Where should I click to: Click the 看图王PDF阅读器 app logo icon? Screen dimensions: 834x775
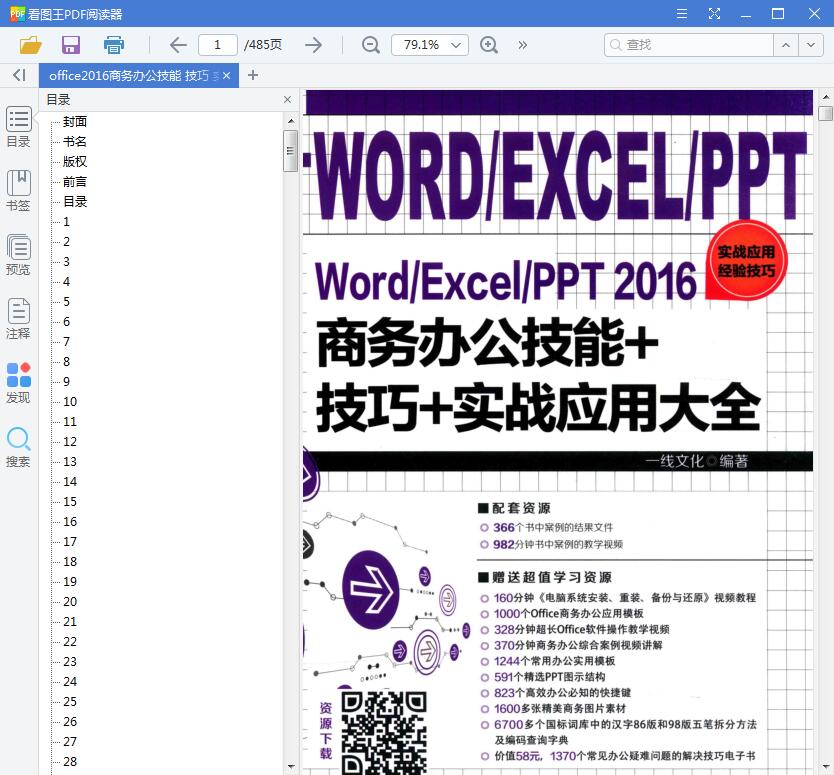click(x=17, y=13)
